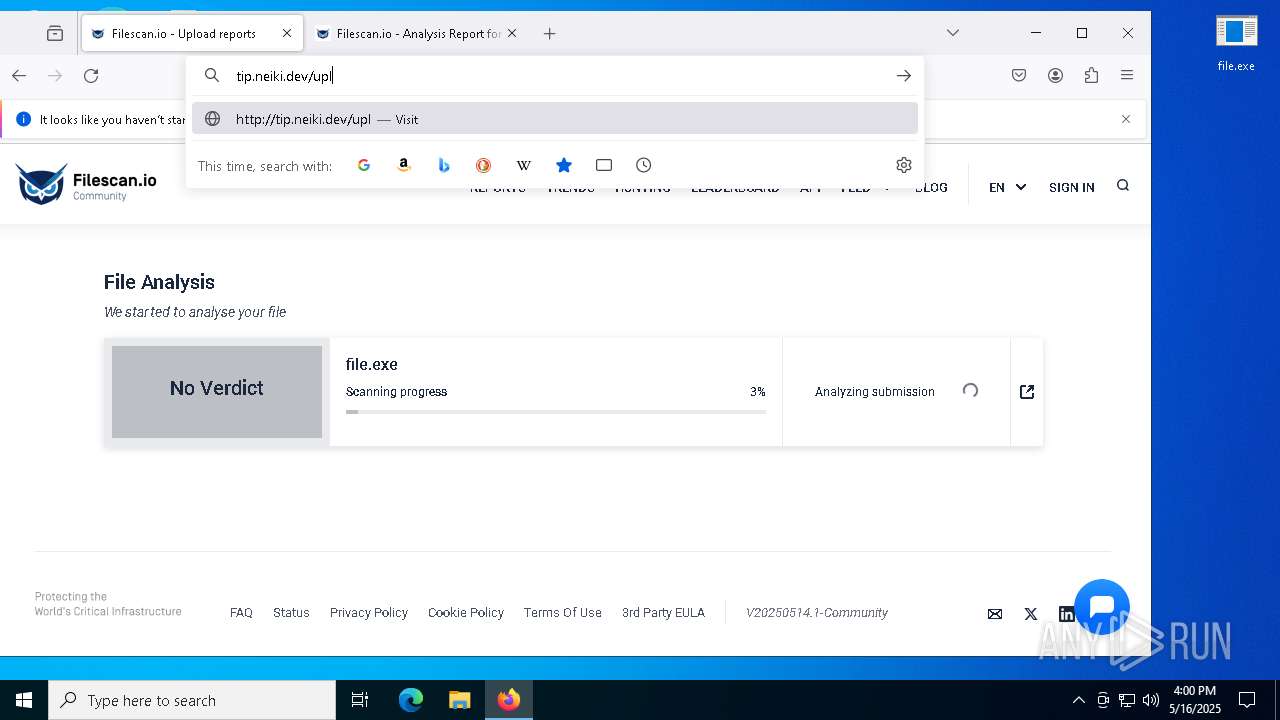Open the BLOG nav link
1280x720 pixels.
[931, 188]
